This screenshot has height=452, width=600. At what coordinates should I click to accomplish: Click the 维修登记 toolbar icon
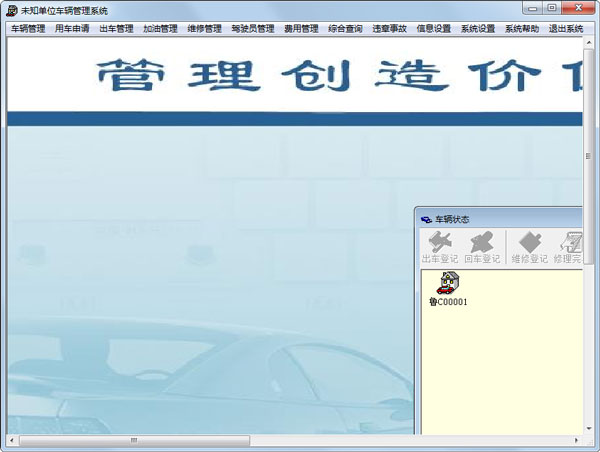click(x=530, y=247)
